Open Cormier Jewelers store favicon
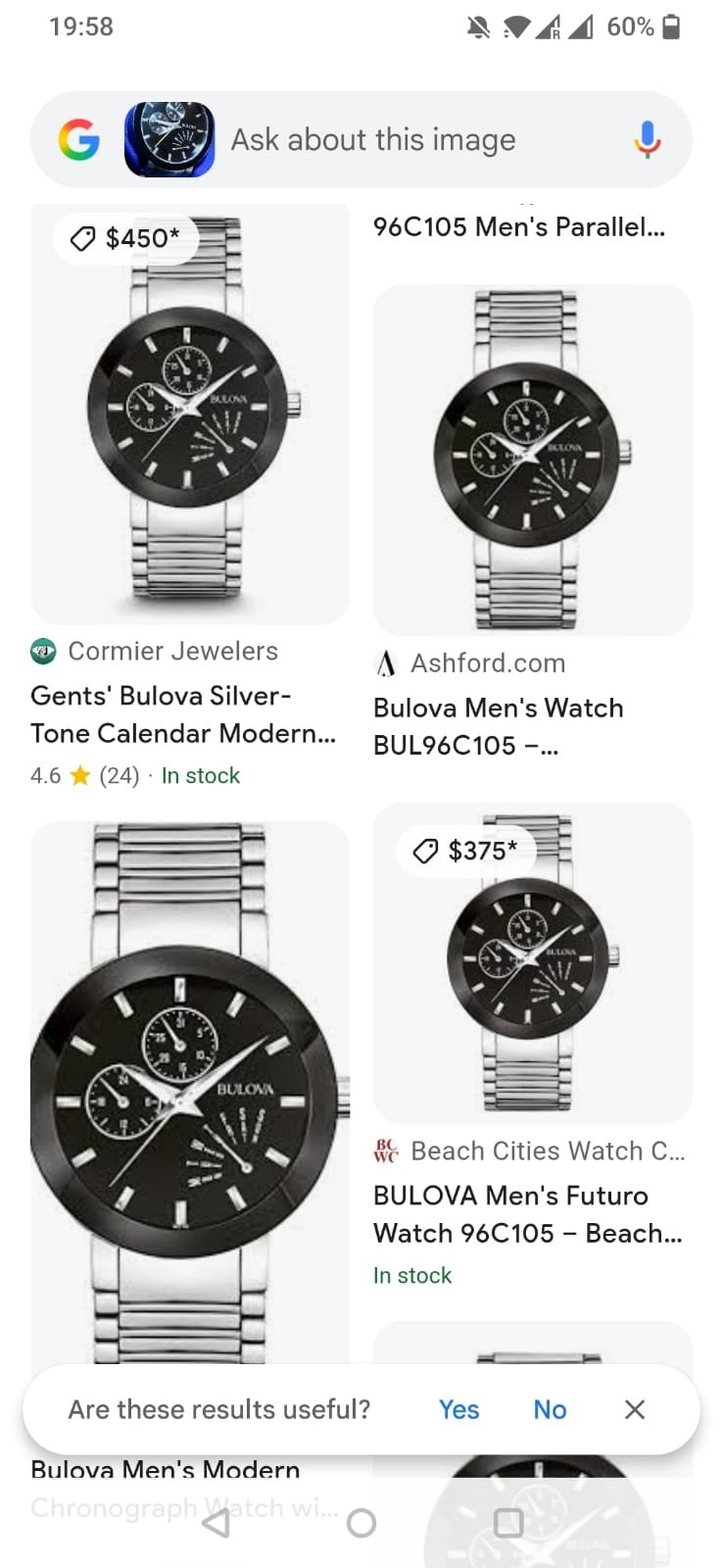 [x=43, y=651]
